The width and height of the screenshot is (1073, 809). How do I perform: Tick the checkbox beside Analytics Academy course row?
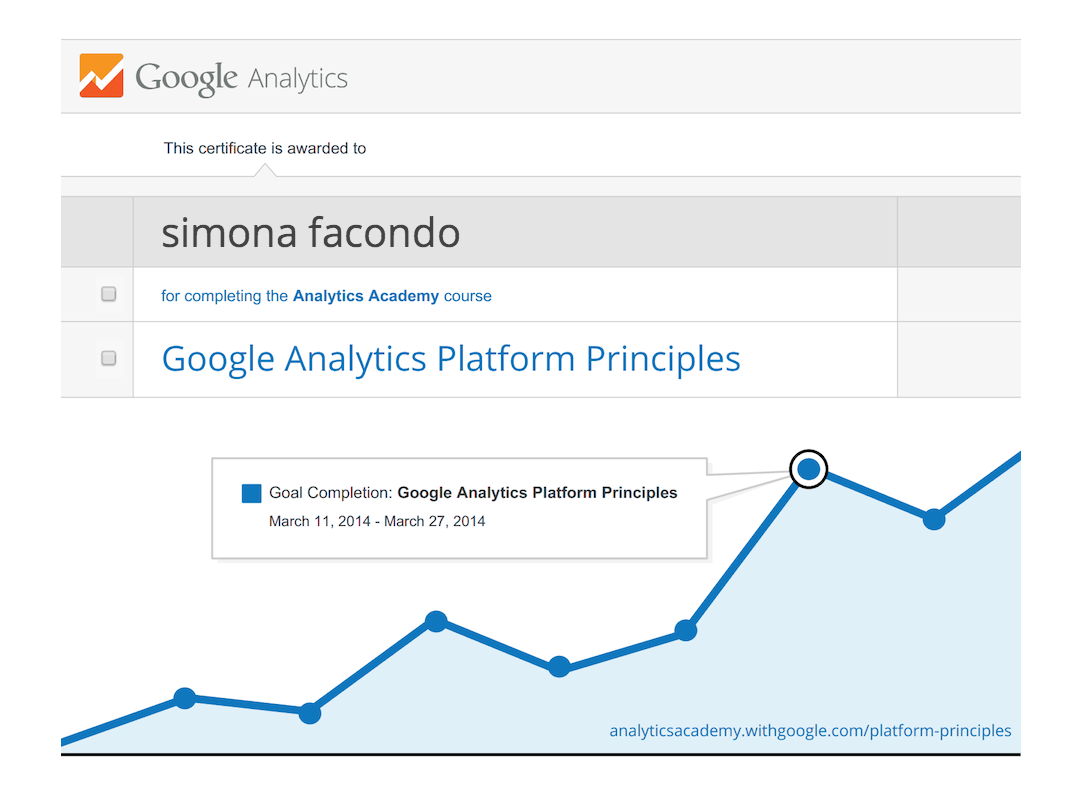tap(108, 294)
